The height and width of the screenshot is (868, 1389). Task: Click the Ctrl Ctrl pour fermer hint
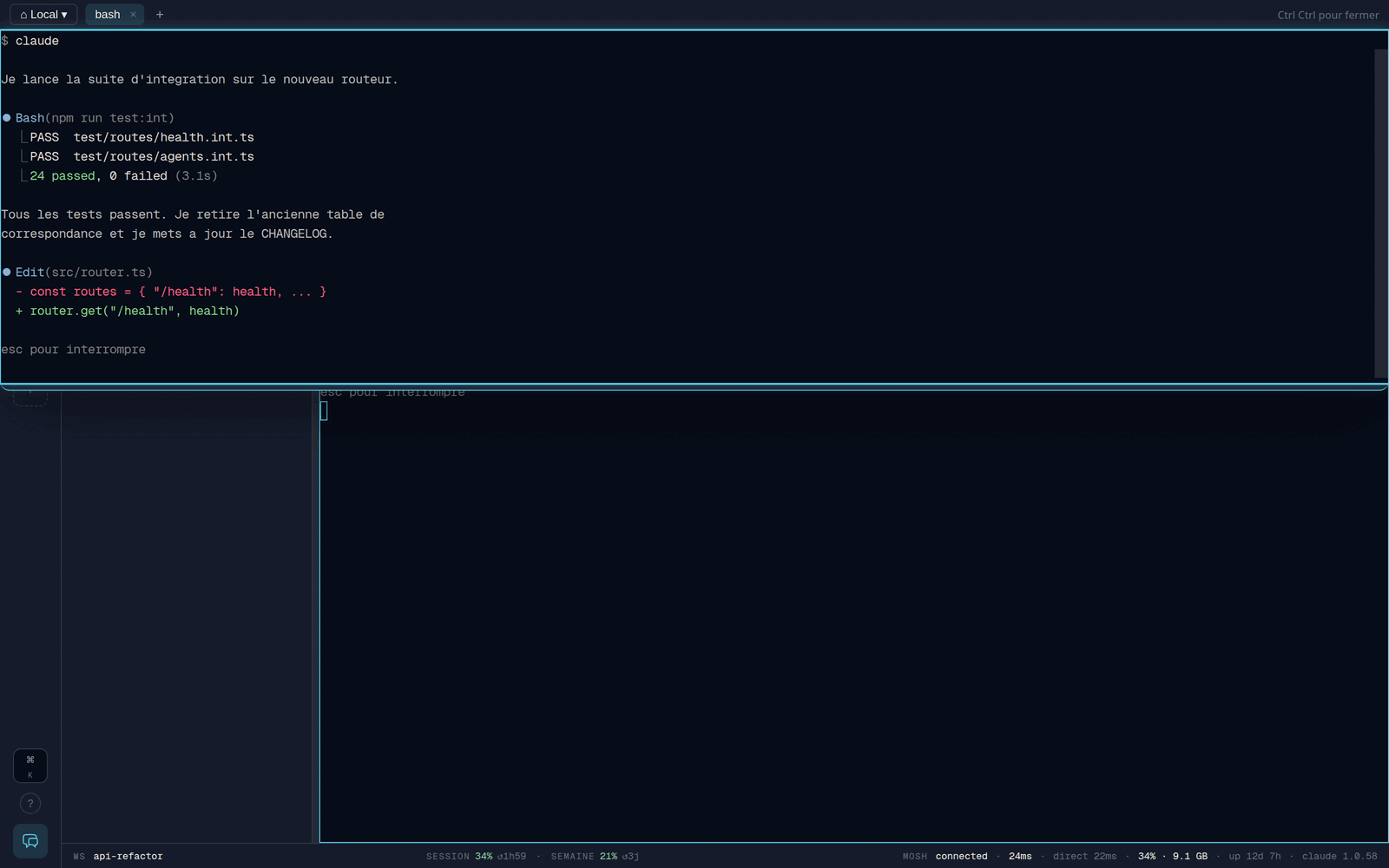[x=1327, y=15]
